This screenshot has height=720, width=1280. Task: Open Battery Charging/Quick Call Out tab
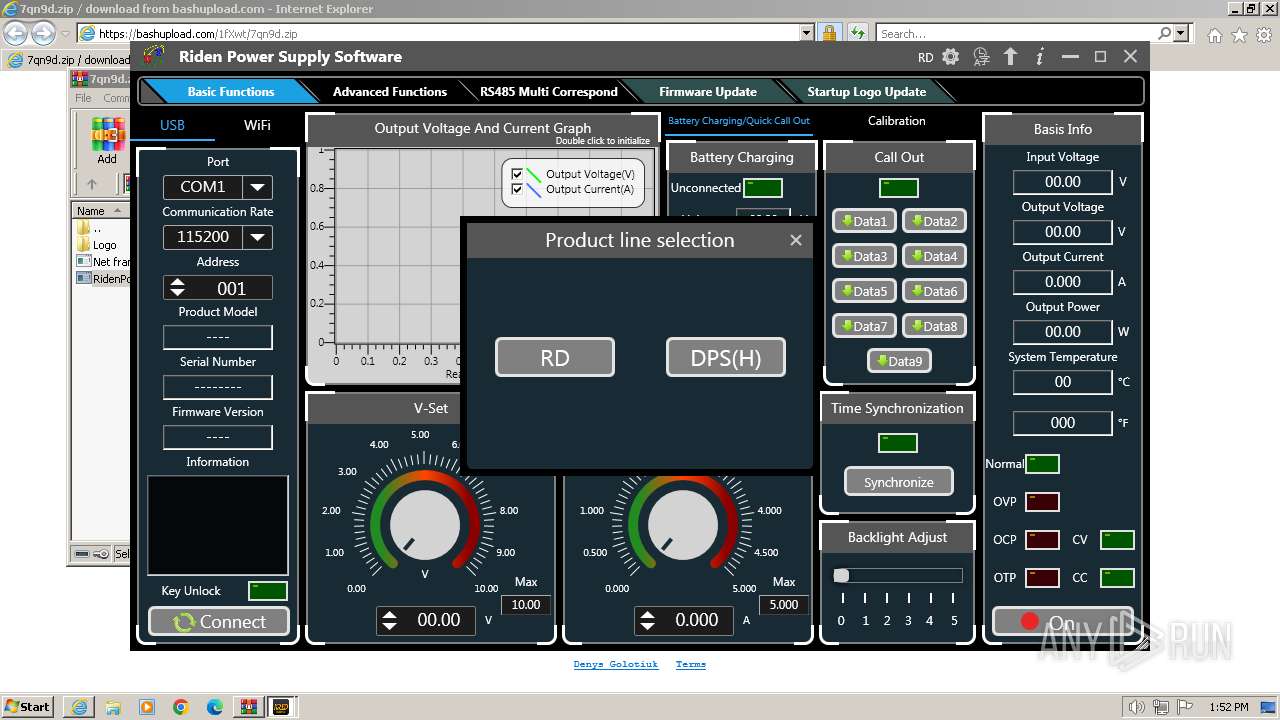pos(739,121)
